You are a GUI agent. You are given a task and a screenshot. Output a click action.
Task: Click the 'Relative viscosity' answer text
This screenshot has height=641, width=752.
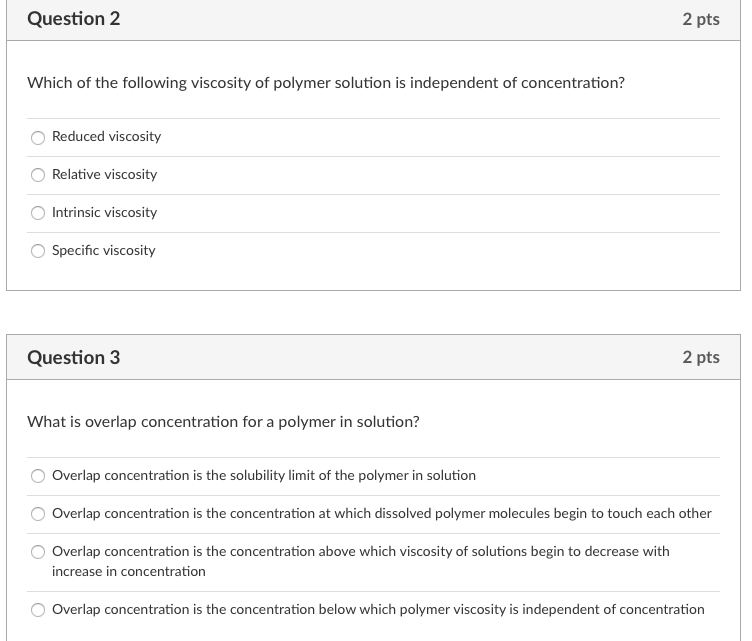click(104, 174)
